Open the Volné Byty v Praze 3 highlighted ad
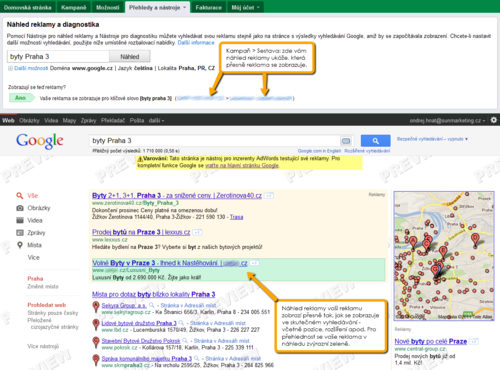500x370 pixels. 170,263
